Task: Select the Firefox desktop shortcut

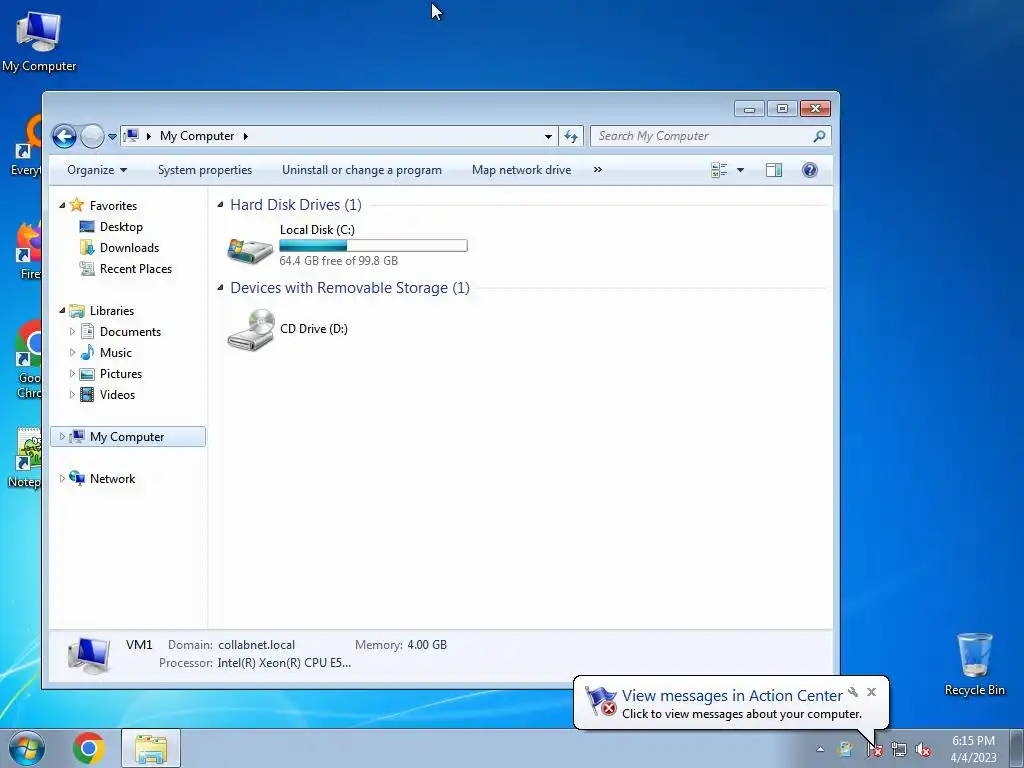Action: pos(27,251)
